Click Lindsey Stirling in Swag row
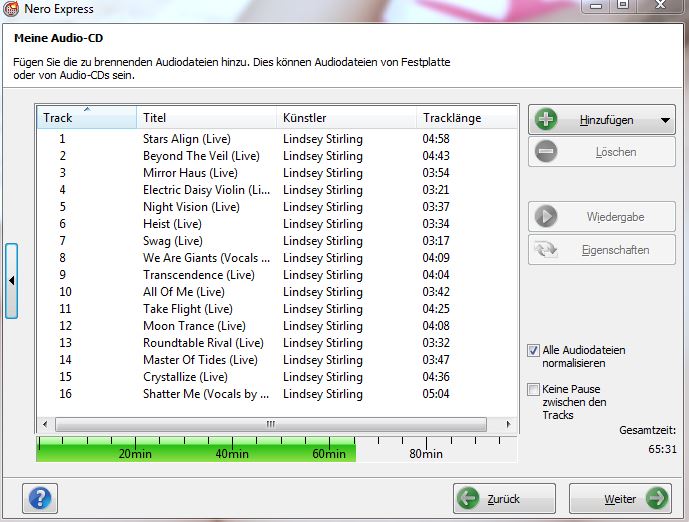 pos(323,241)
